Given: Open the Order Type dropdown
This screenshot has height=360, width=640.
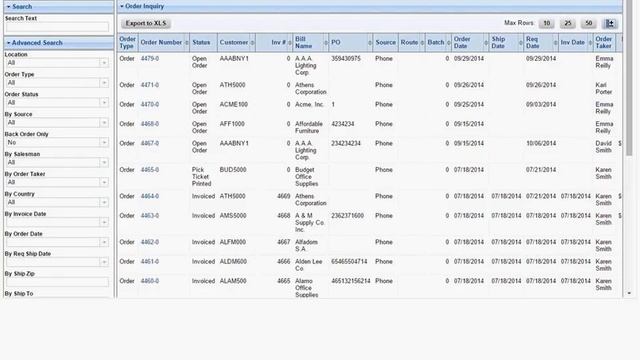Looking at the screenshot, I should tap(104, 83).
